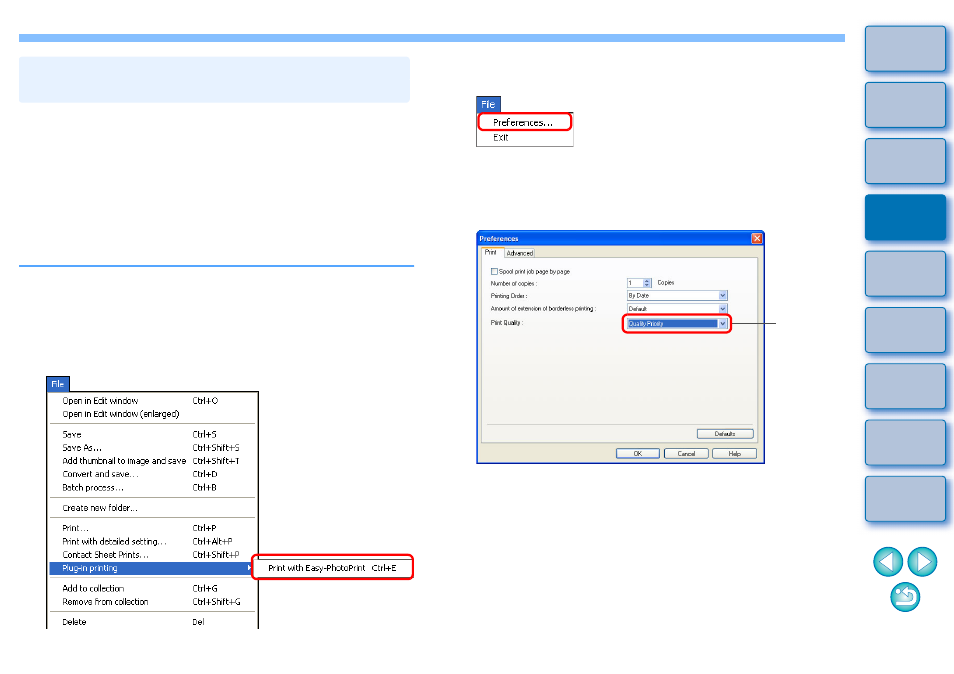Choose Save As... menu item
The height and width of the screenshot is (674, 954).
point(153,448)
